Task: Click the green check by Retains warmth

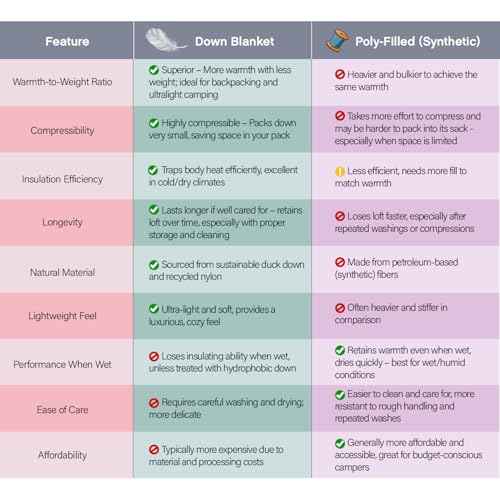Action: [x=340, y=350]
